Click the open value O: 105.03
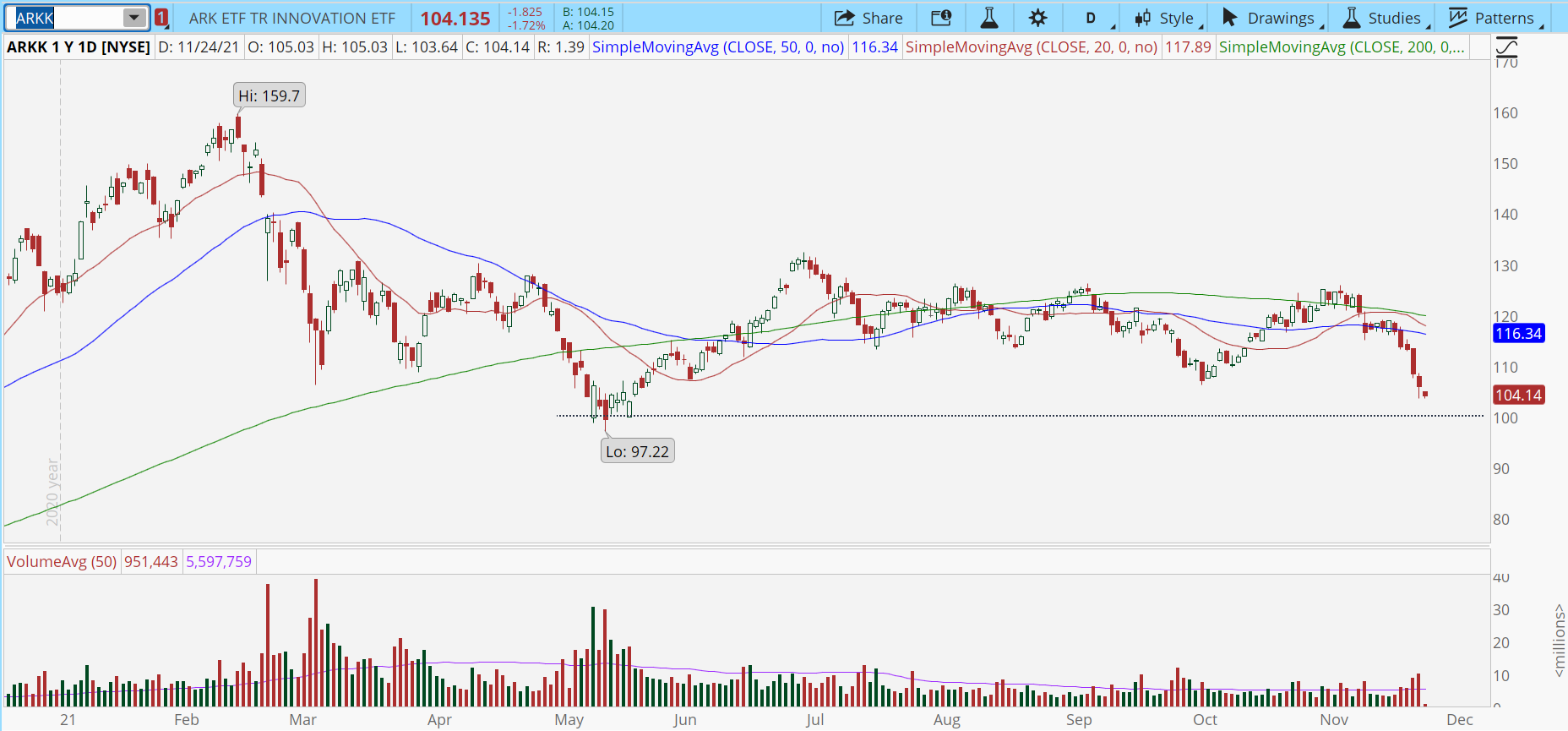This screenshot has width=1568, height=731. [x=280, y=47]
